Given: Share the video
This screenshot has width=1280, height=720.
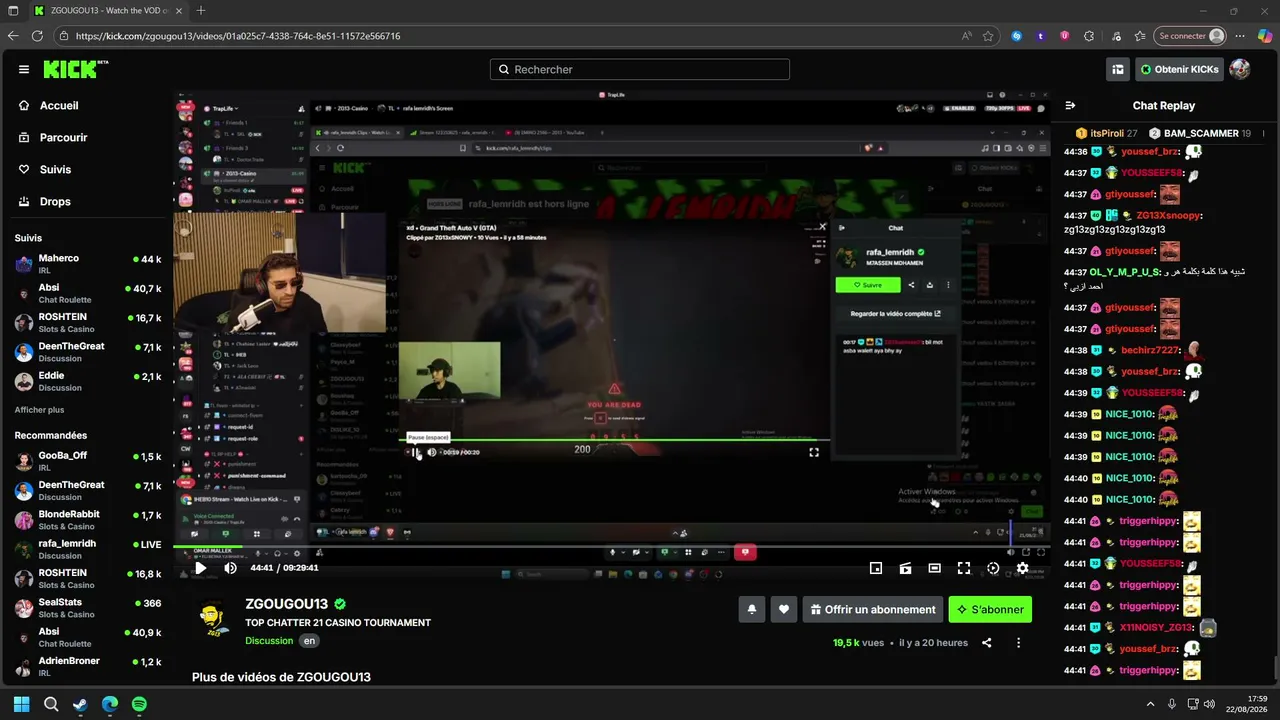Looking at the screenshot, I should (986, 643).
